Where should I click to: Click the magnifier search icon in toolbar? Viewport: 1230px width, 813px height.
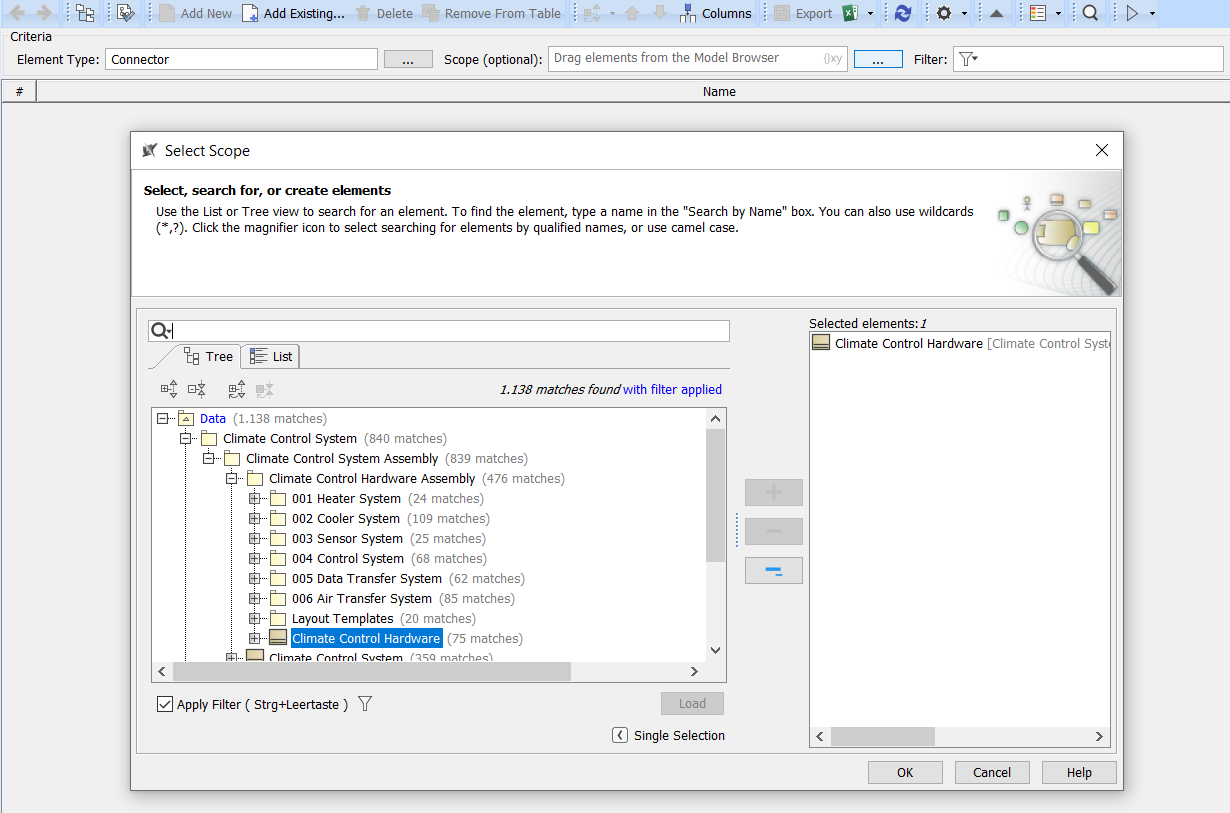(1090, 13)
